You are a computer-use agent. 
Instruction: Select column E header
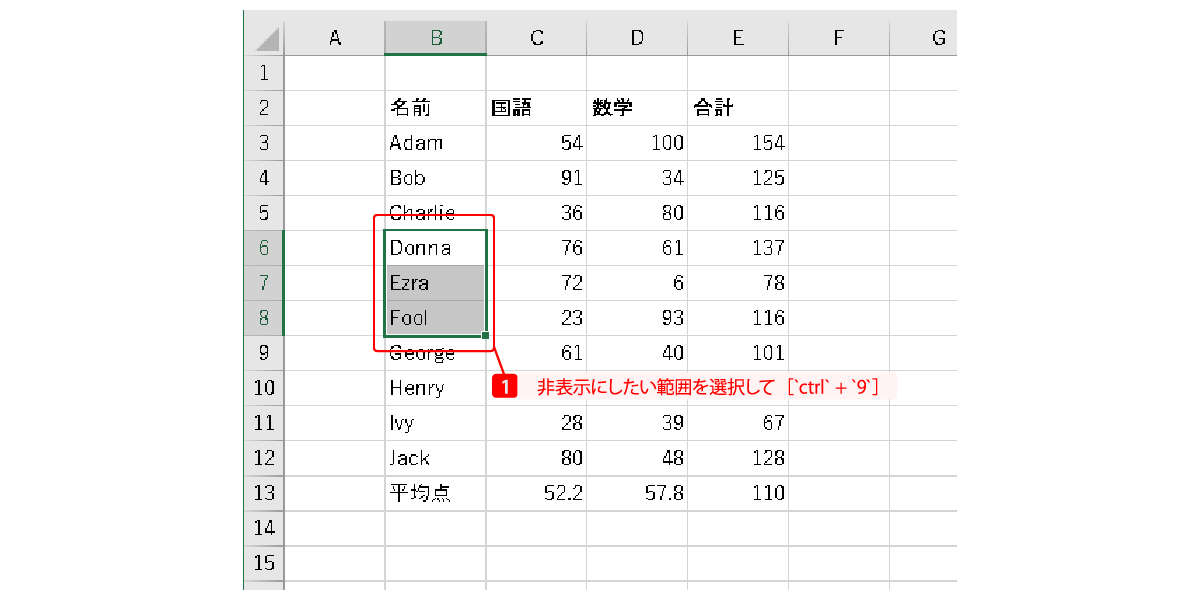click(x=738, y=38)
